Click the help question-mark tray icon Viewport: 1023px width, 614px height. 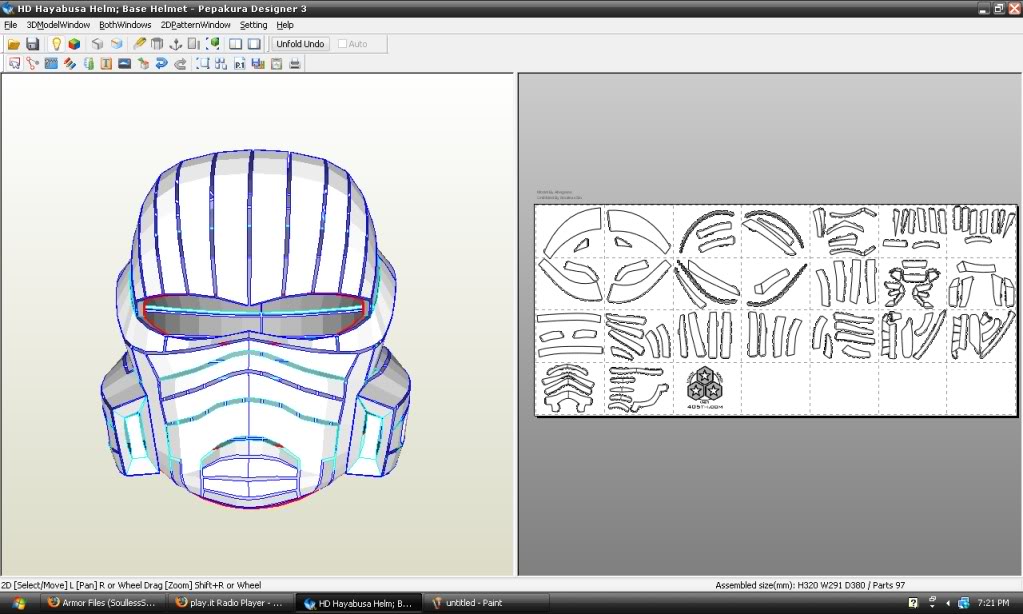(913, 603)
